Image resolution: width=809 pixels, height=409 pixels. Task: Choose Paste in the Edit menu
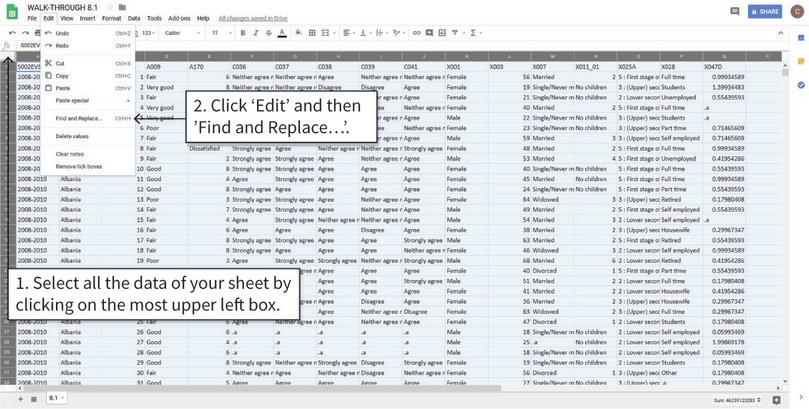(x=88, y=88)
